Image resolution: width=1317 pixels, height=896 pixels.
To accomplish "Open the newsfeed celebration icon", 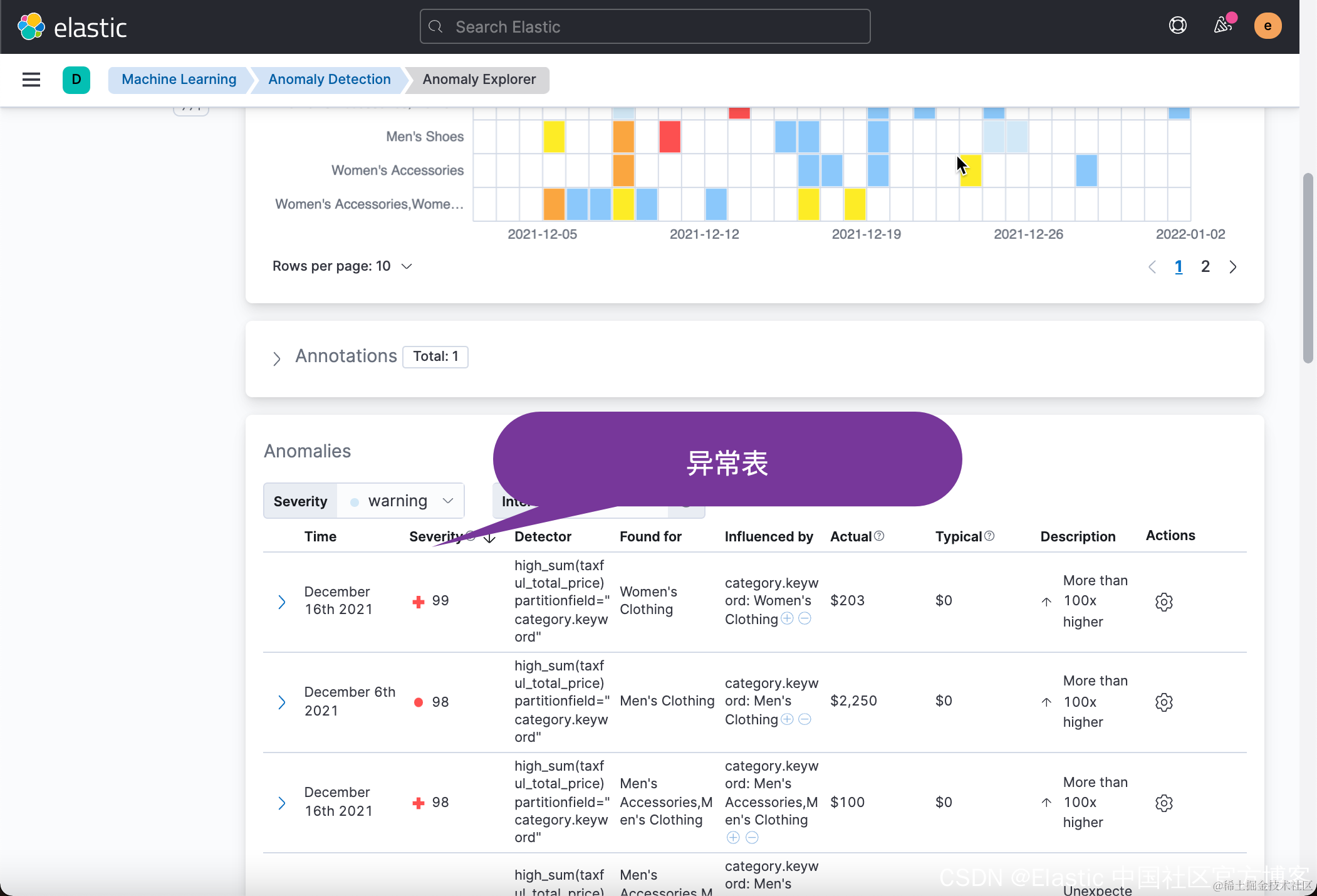I will pyautogui.click(x=1222, y=26).
